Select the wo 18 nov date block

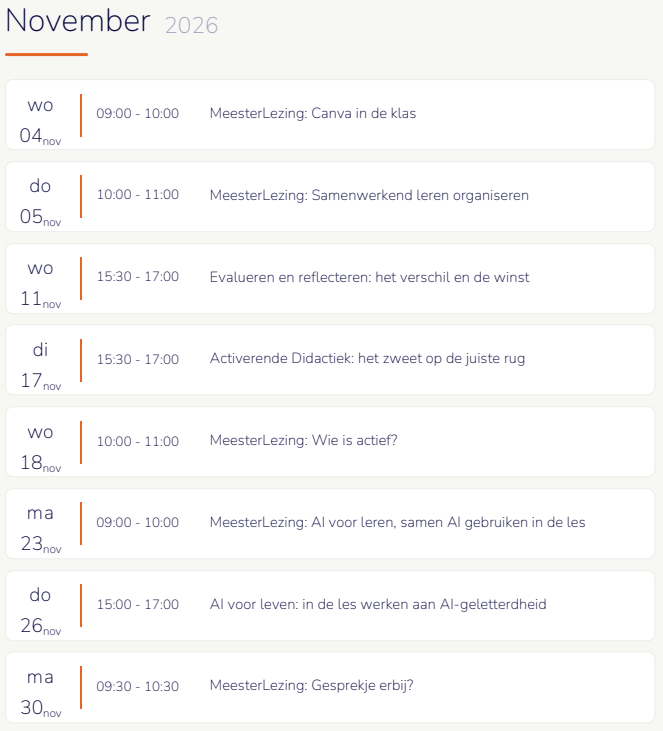(x=40, y=447)
